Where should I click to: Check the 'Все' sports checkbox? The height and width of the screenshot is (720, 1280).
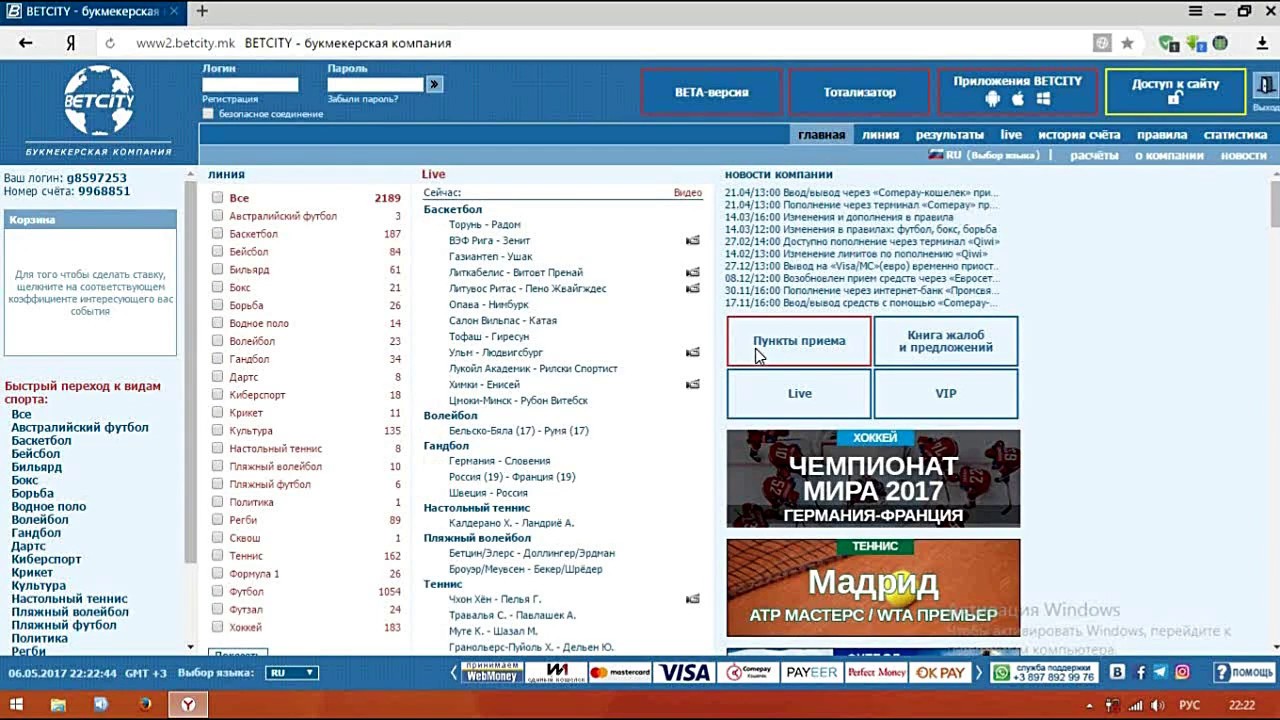pyautogui.click(x=217, y=198)
